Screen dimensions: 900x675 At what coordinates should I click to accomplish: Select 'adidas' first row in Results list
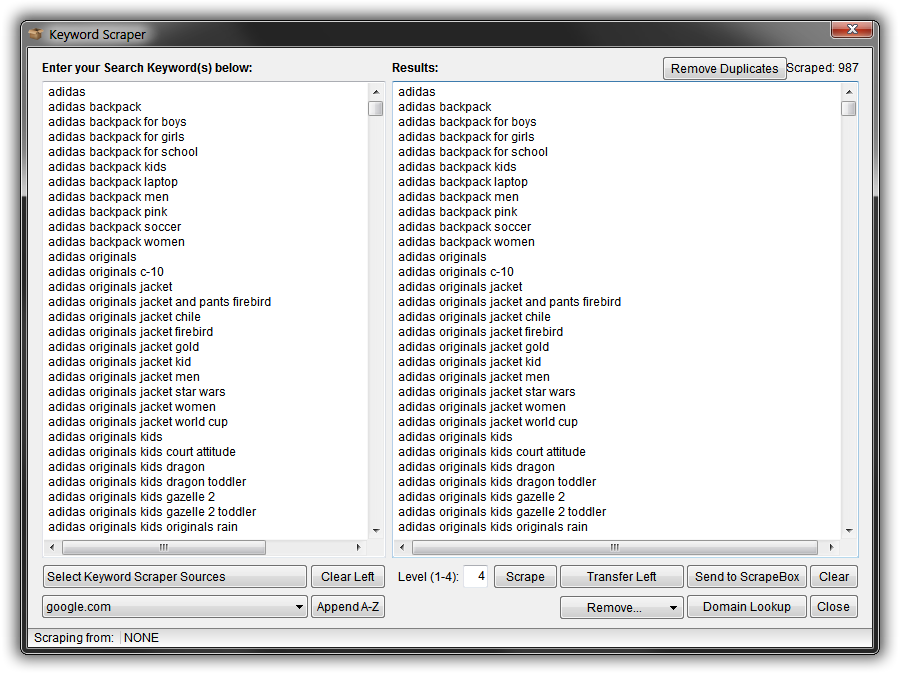(417, 92)
